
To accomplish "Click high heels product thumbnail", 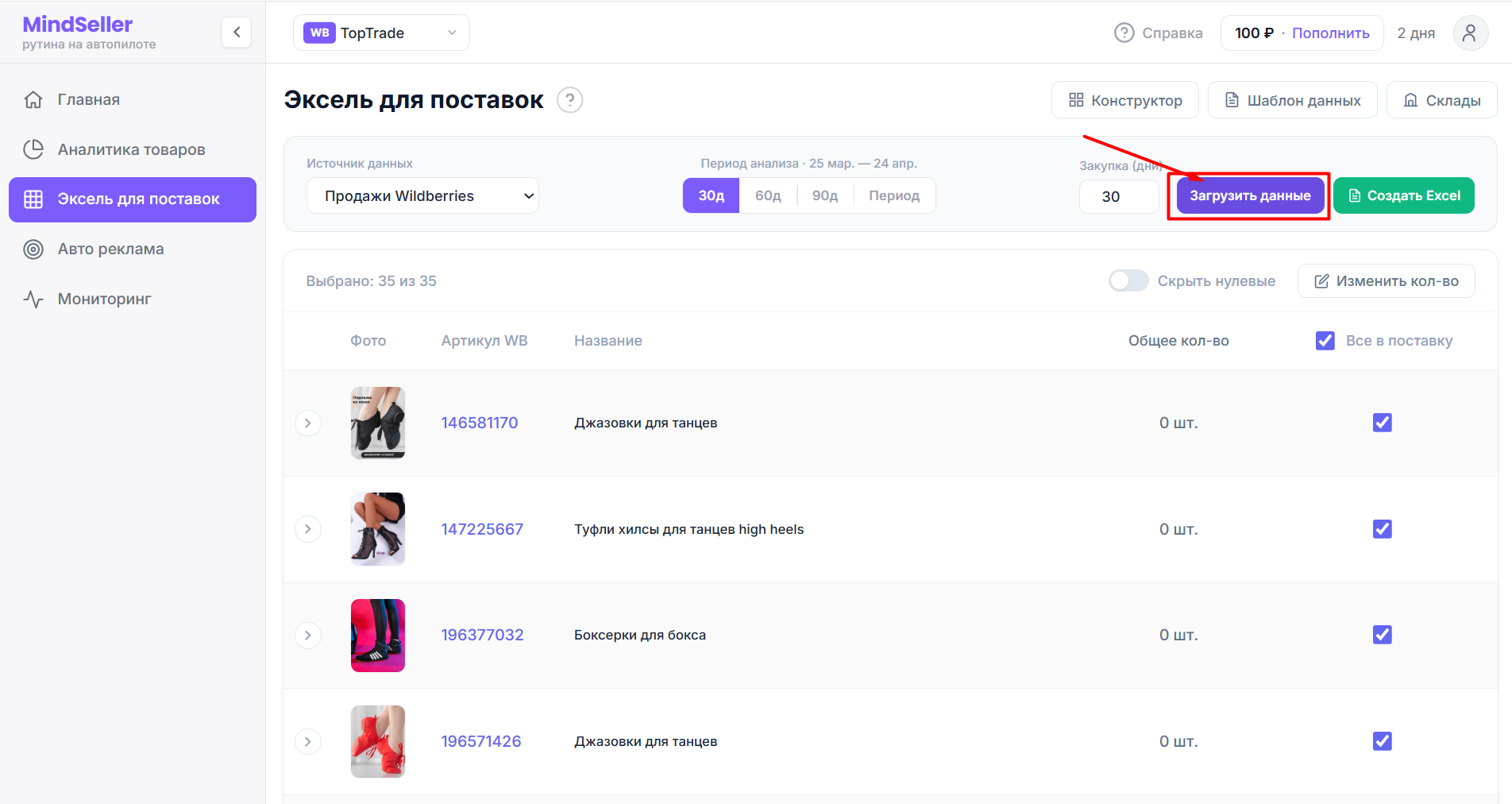I will pyautogui.click(x=378, y=529).
